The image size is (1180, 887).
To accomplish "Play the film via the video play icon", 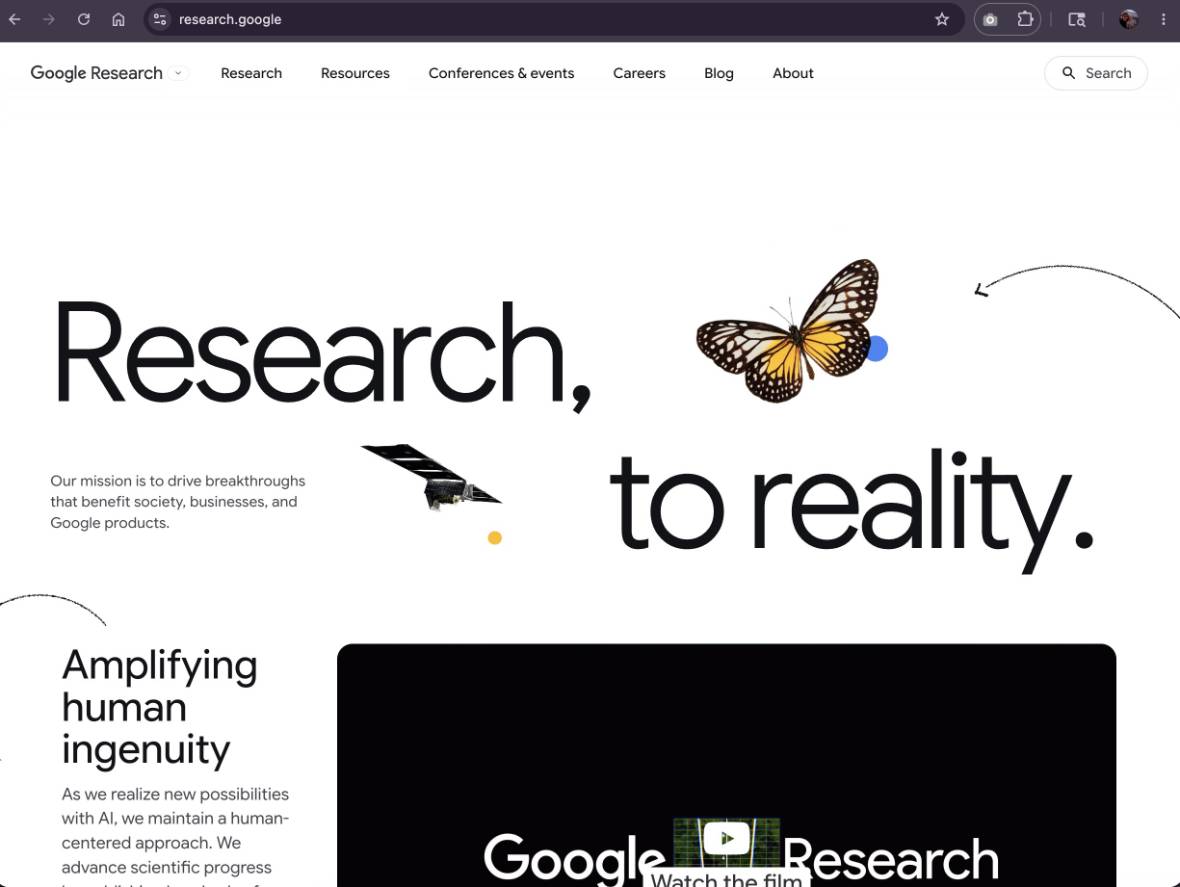I will pyautogui.click(x=726, y=837).
